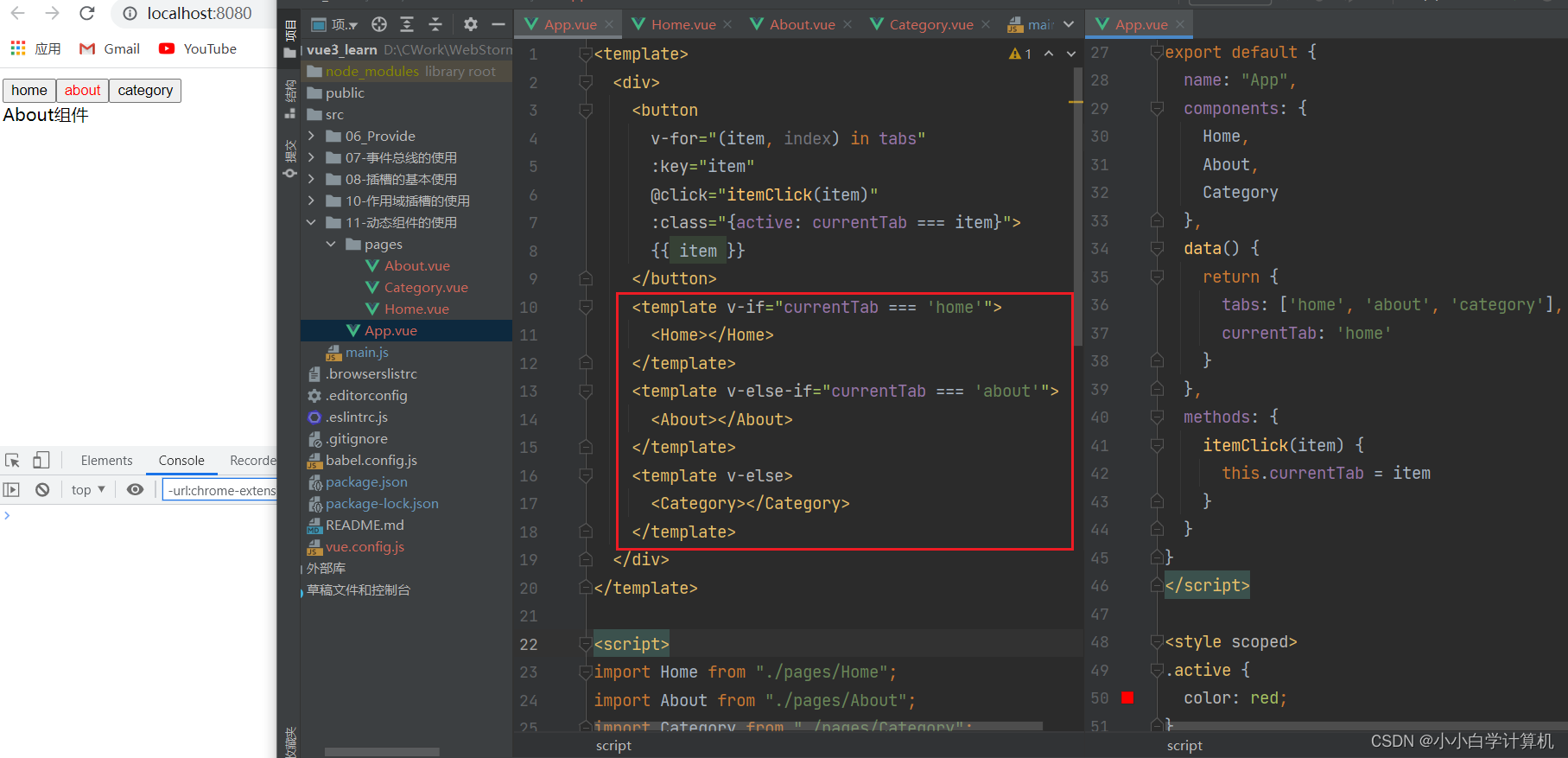Expand the 08-插槽的基本使用 folder
Image resolution: width=1568 pixels, height=758 pixels.
(x=311, y=179)
